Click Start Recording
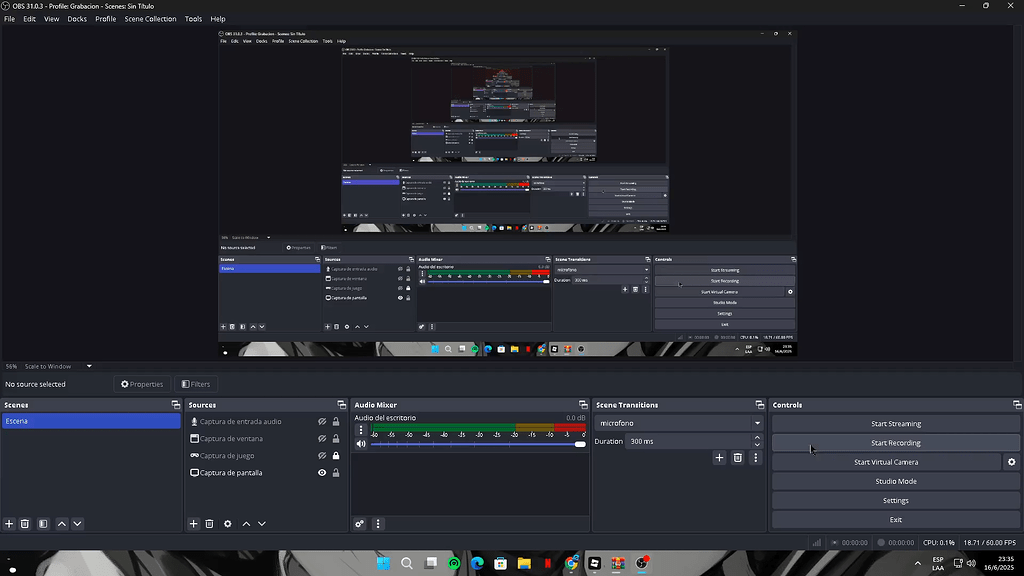Image resolution: width=1024 pixels, height=576 pixels. click(895, 443)
